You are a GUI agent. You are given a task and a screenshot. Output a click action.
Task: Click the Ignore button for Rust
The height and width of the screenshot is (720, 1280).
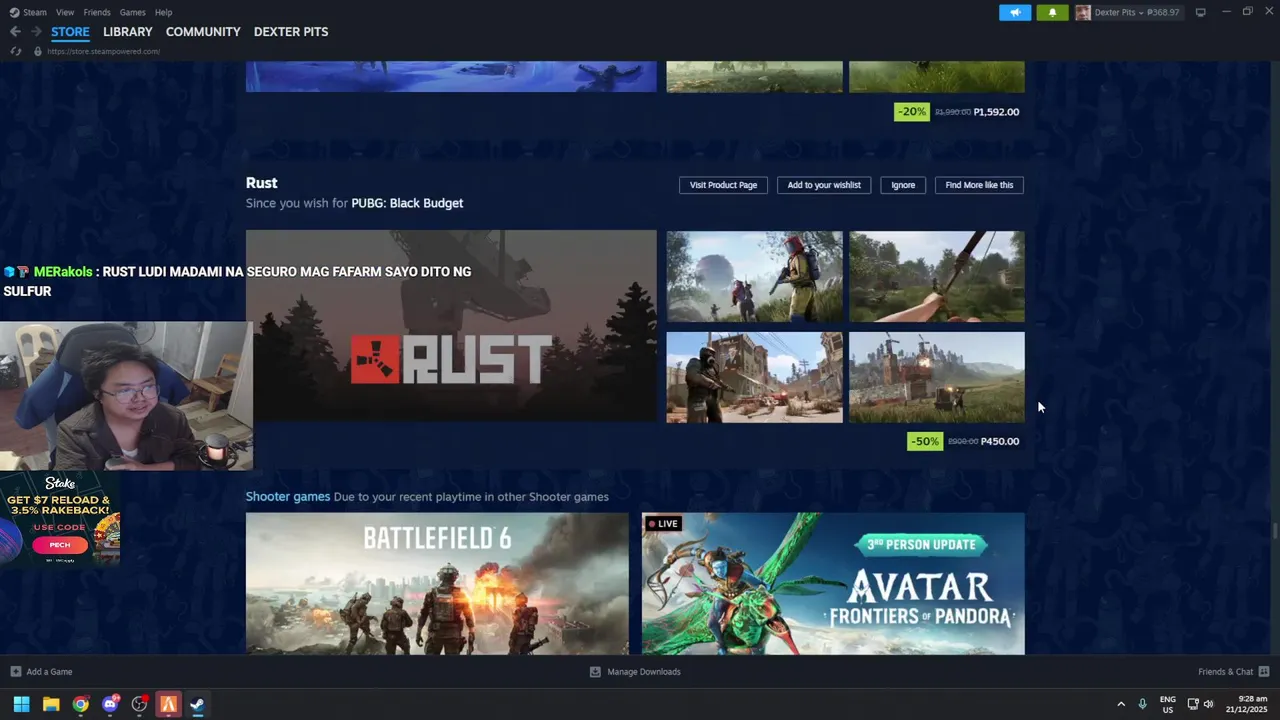(903, 185)
